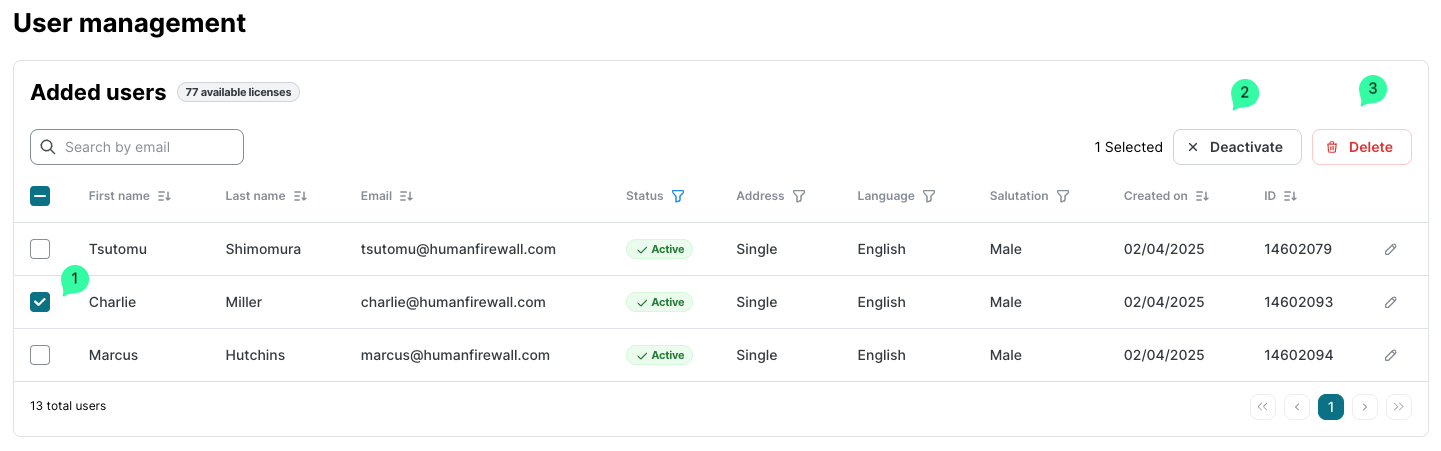The image size is (1441, 451).
Task: Select Marcus Hutchins with the checkbox
Action: [x=40, y=355]
